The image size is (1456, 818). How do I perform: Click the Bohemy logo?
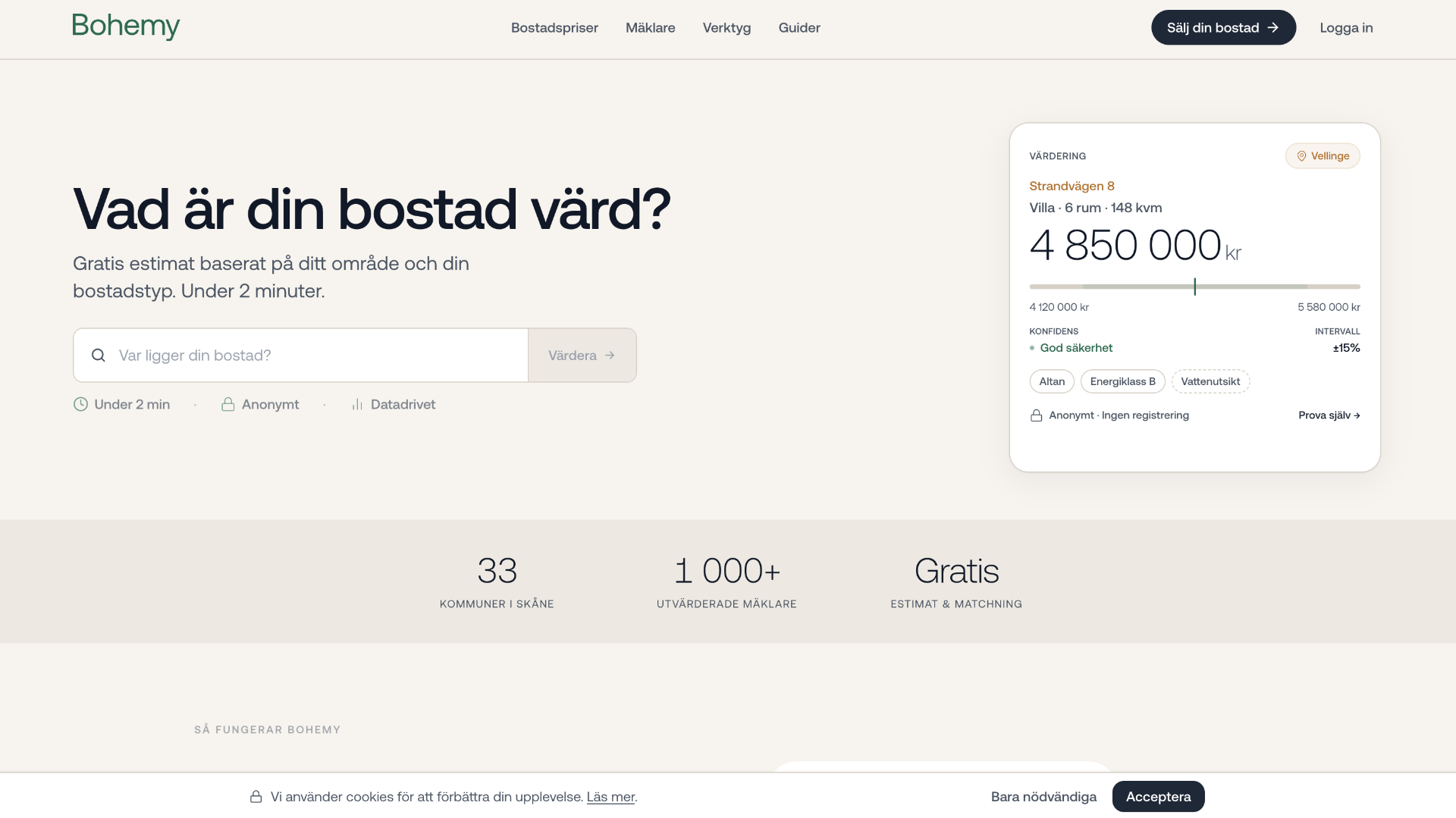[x=126, y=27]
